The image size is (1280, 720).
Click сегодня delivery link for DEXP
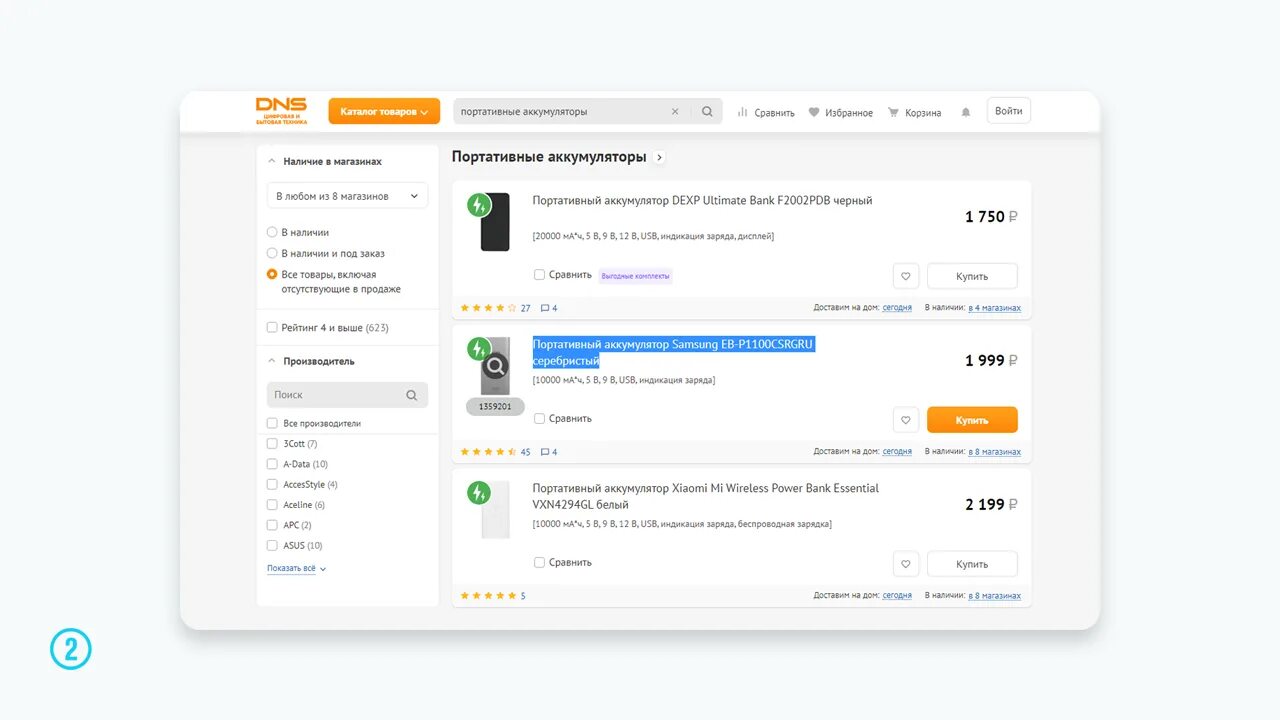coord(897,308)
